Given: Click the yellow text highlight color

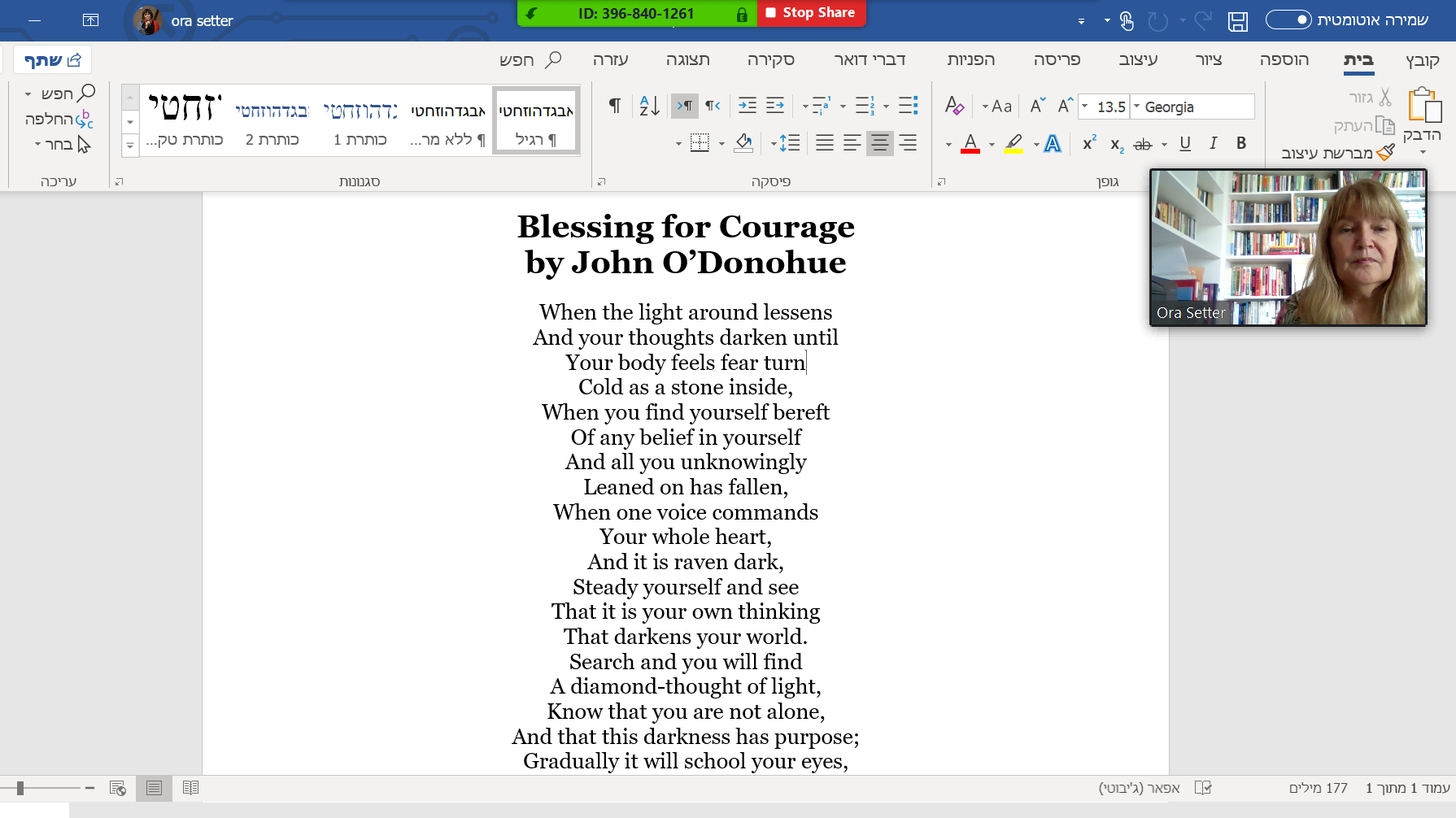Looking at the screenshot, I should tap(1014, 144).
